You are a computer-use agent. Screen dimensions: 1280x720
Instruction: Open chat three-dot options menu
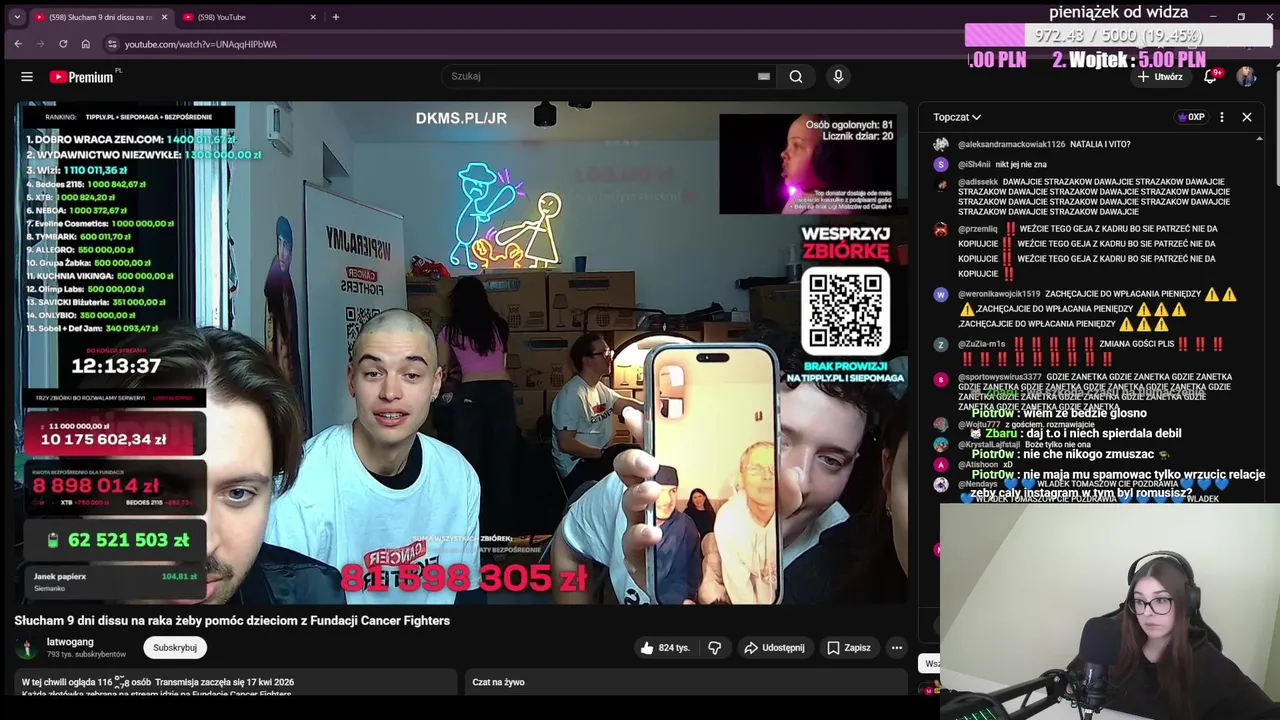tap(1221, 117)
